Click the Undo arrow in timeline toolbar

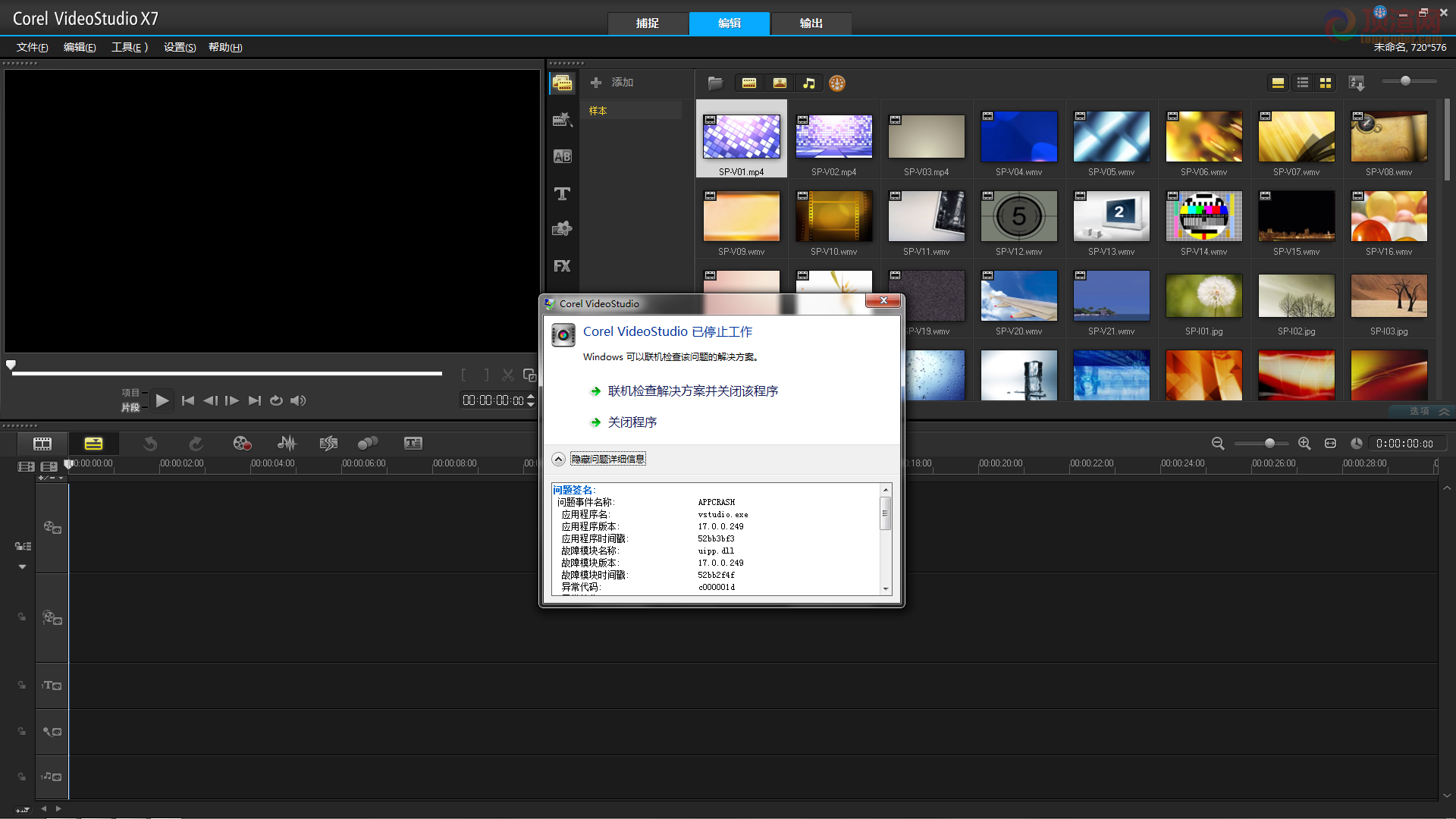coord(150,443)
